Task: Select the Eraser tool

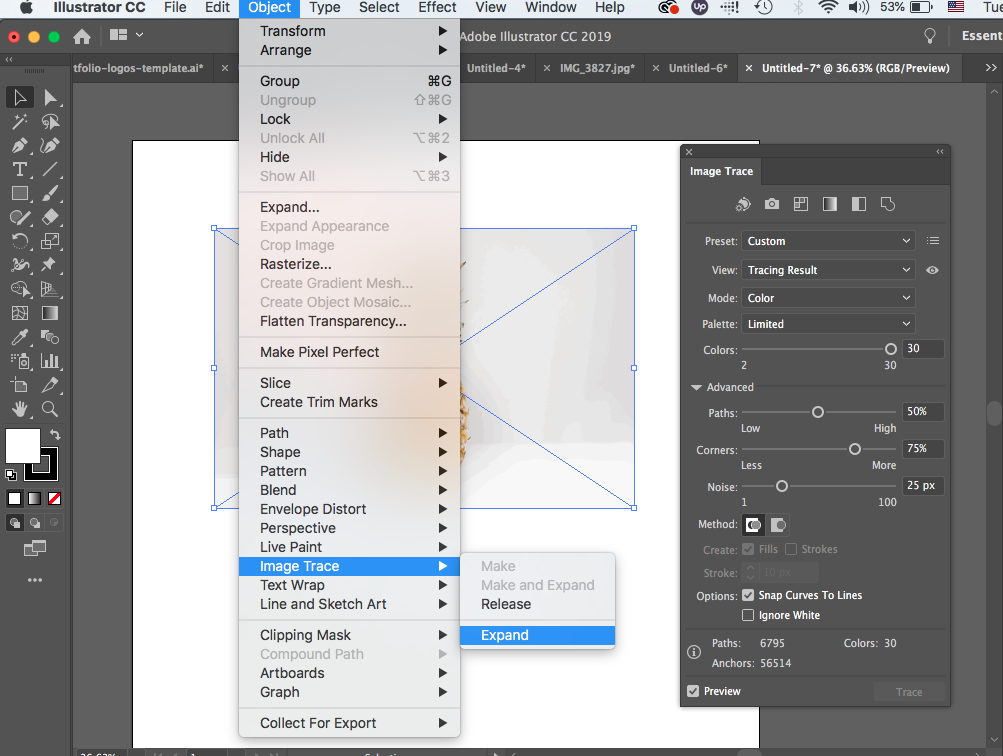Action: [50, 217]
